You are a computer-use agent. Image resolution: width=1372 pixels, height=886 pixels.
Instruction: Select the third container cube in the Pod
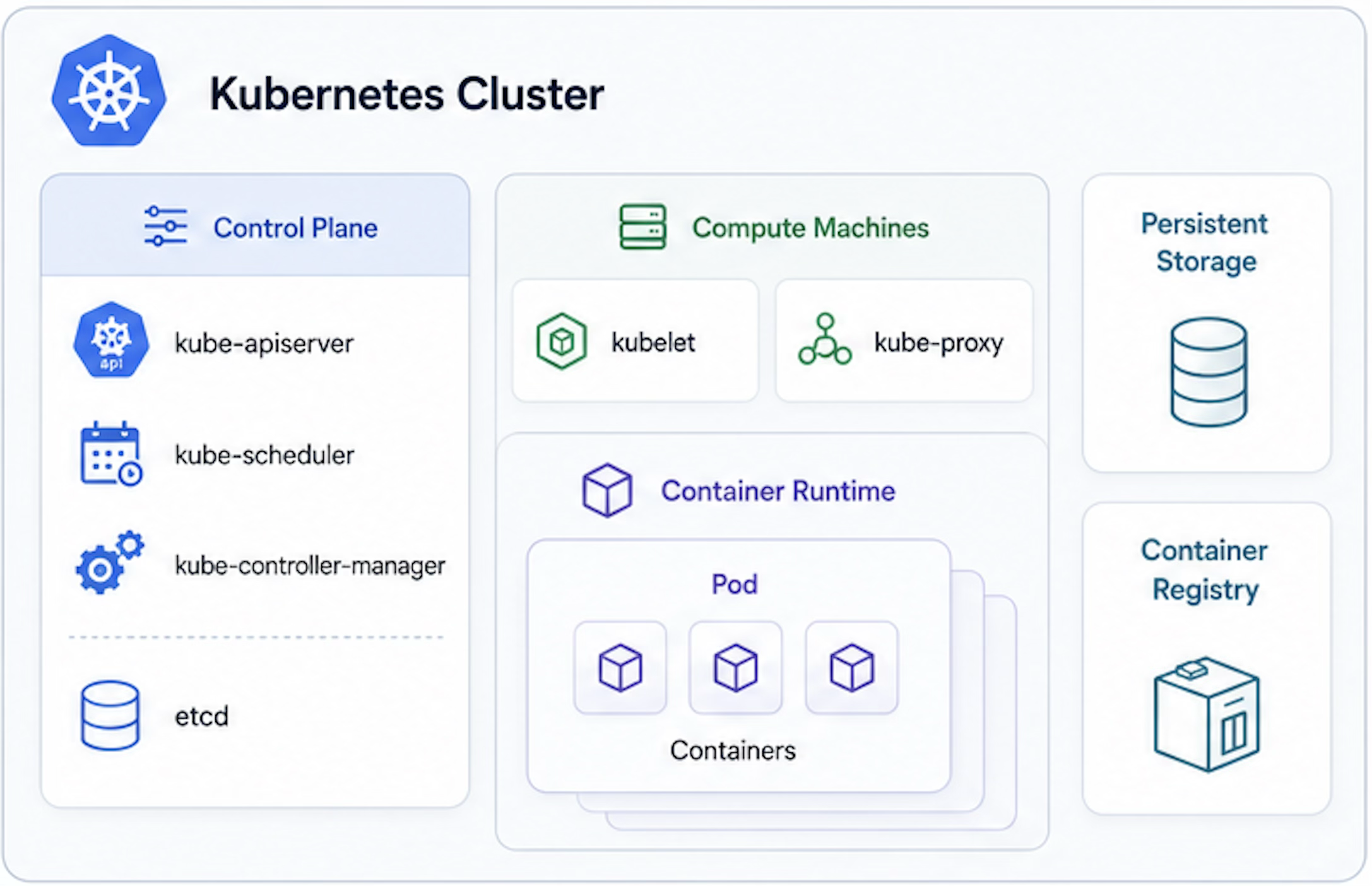click(851, 668)
